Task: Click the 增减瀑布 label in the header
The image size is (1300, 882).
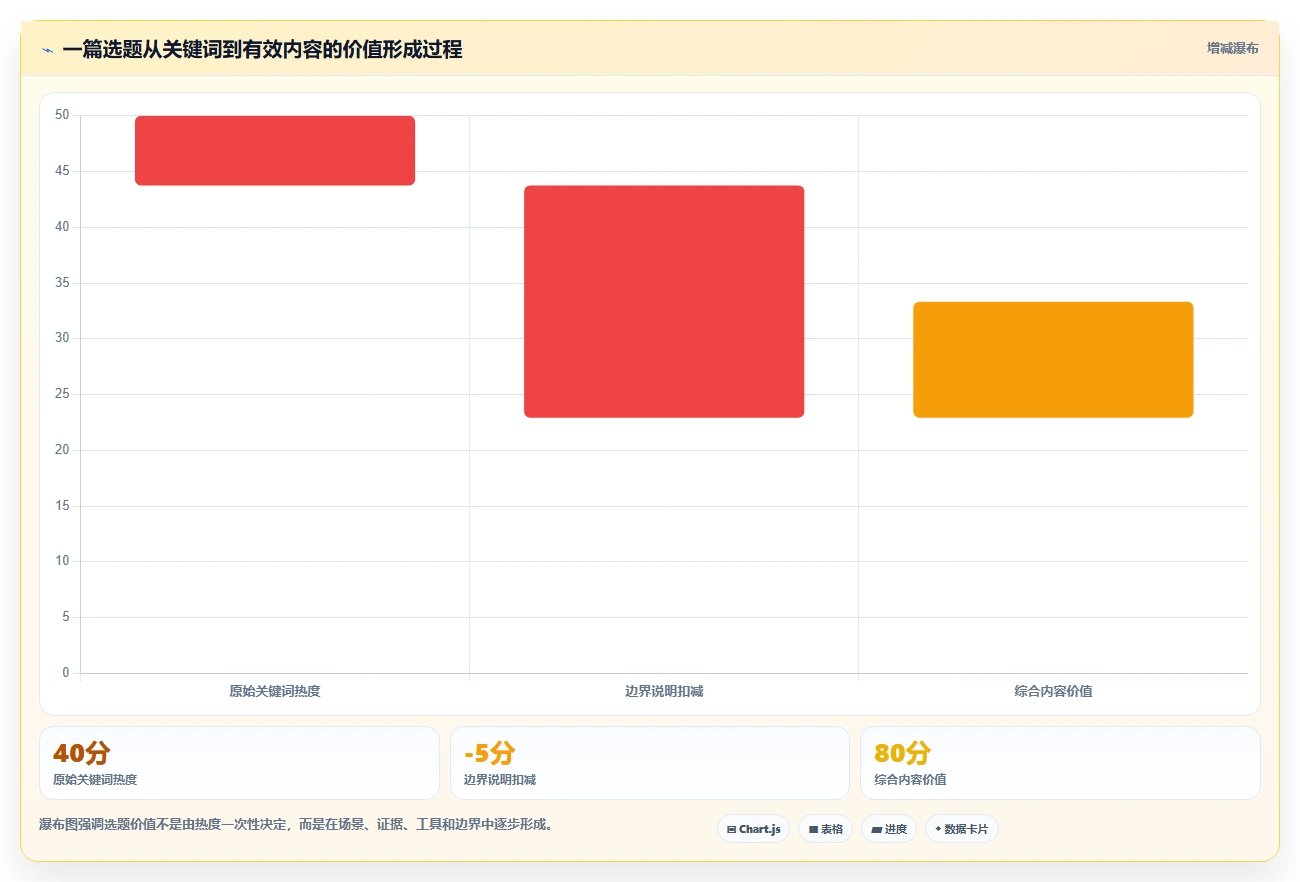Action: 1232,48
